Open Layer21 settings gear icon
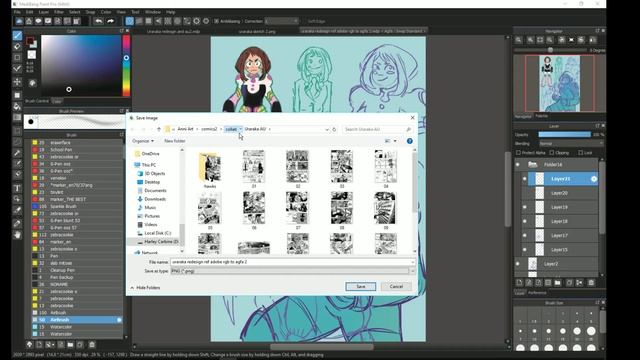The height and width of the screenshot is (360, 640). [x=594, y=179]
